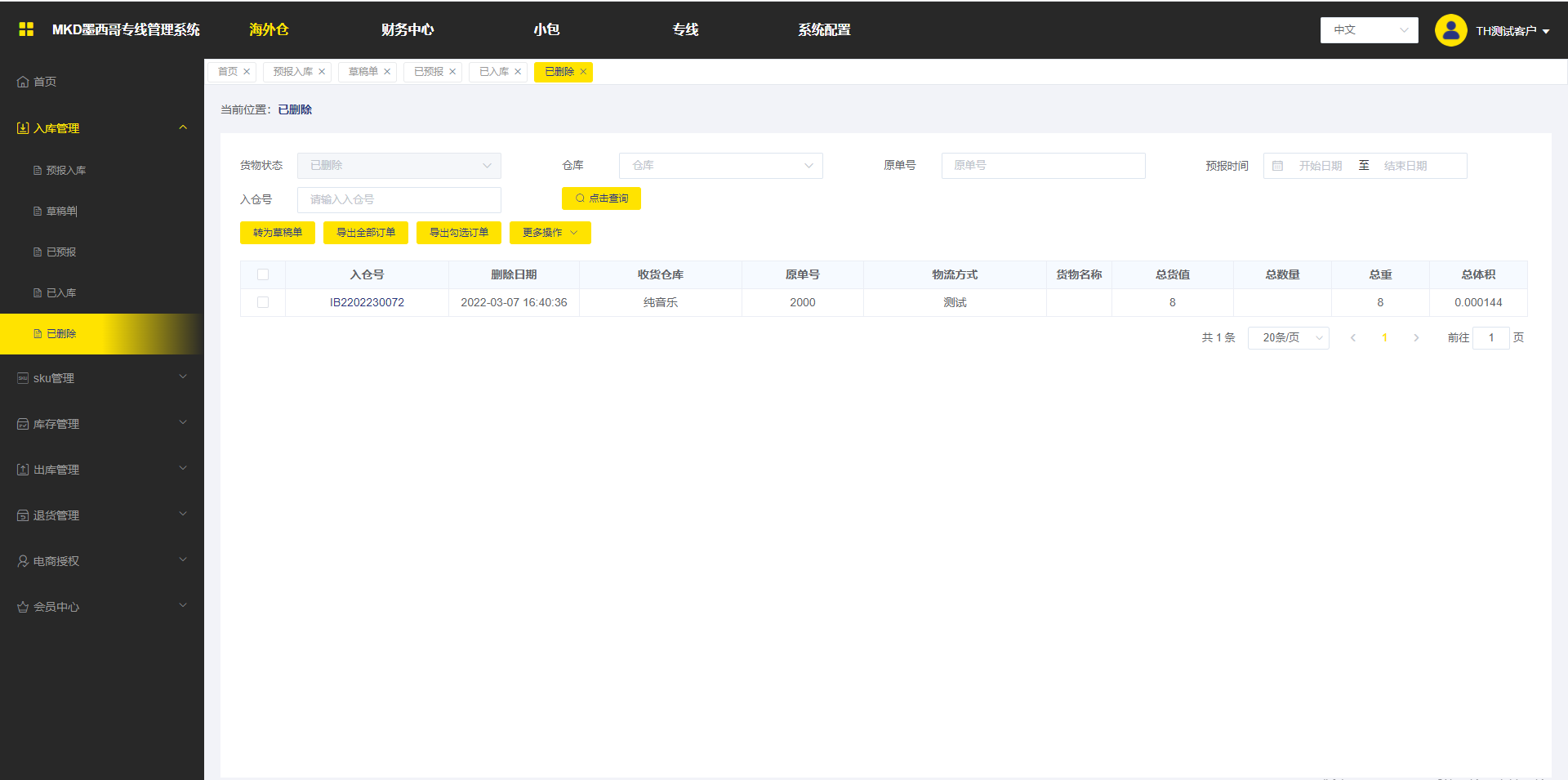Expand the 库存管理 sidebar section
The image size is (1568, 780).
tap(101, 424)
